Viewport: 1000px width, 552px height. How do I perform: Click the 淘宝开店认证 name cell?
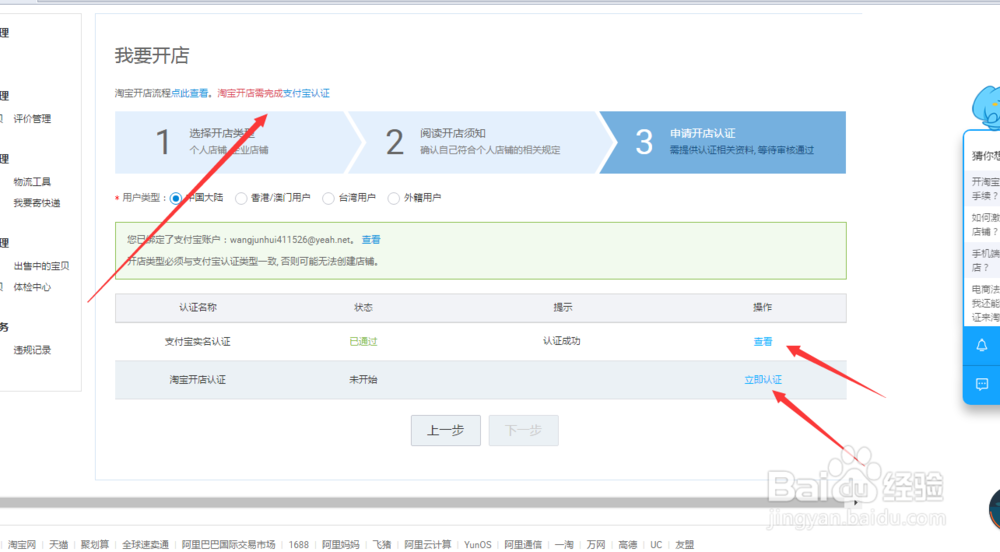click(198, 379)
